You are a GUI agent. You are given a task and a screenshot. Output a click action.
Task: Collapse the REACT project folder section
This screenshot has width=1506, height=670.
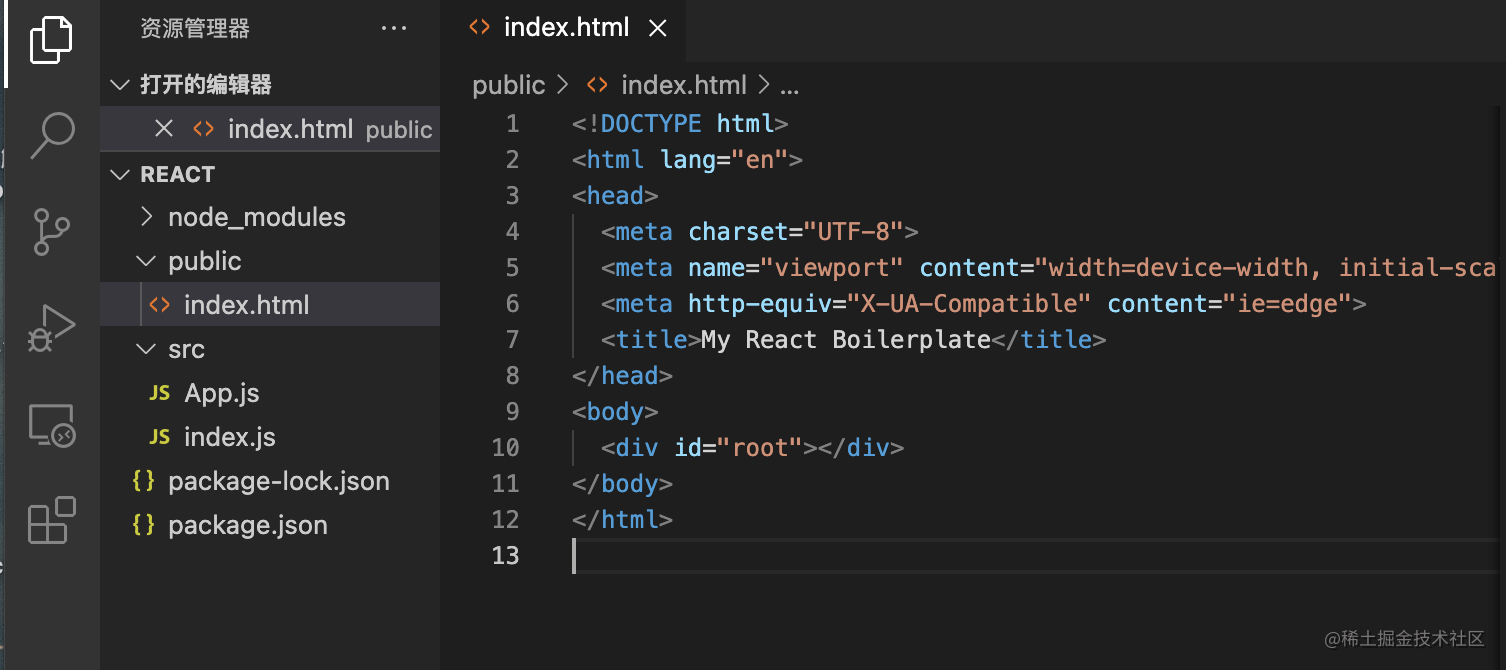[x=121, y=175]
